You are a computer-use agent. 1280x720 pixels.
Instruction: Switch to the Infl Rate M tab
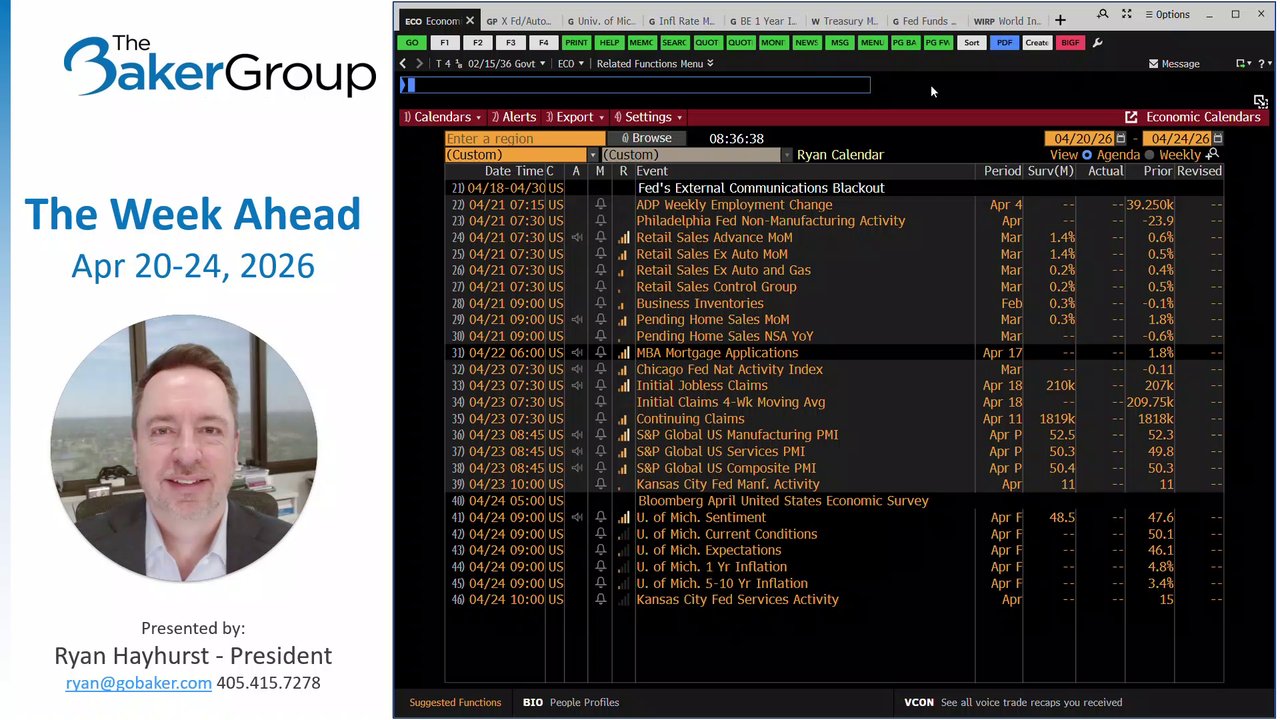tap(681, 21)
